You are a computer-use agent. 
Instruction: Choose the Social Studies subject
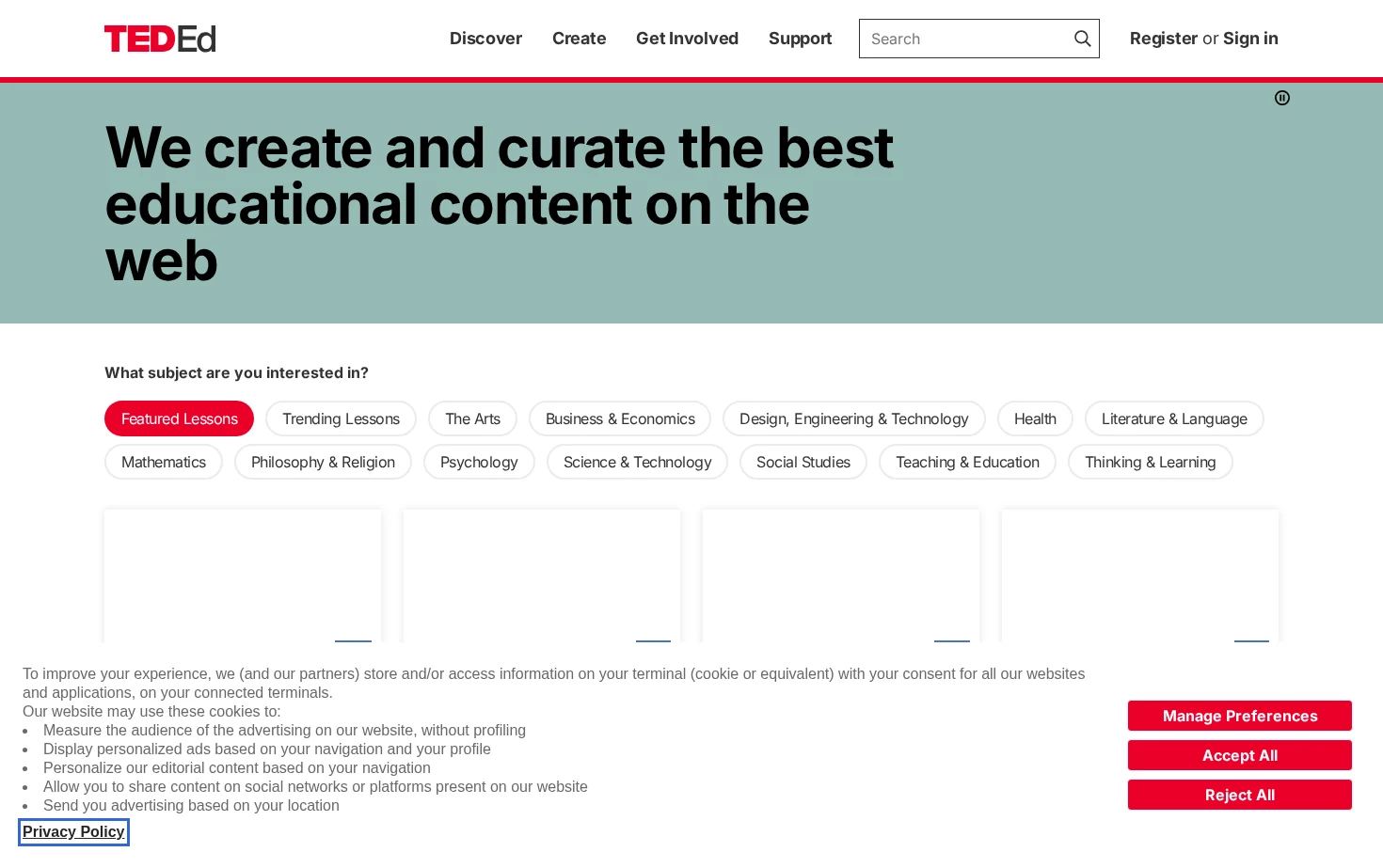click(x=803, y=462)
